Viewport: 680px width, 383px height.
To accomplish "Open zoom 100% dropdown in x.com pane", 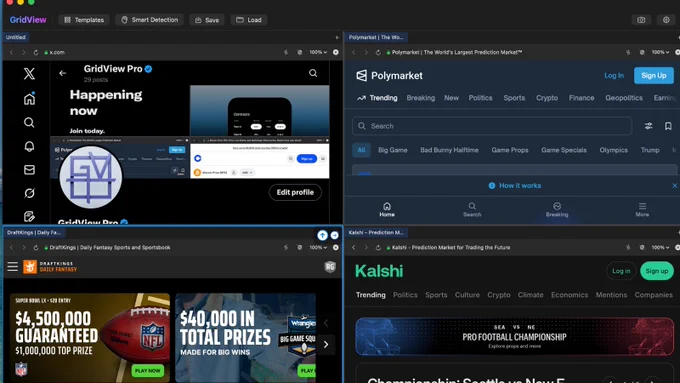I will [318, 52].
